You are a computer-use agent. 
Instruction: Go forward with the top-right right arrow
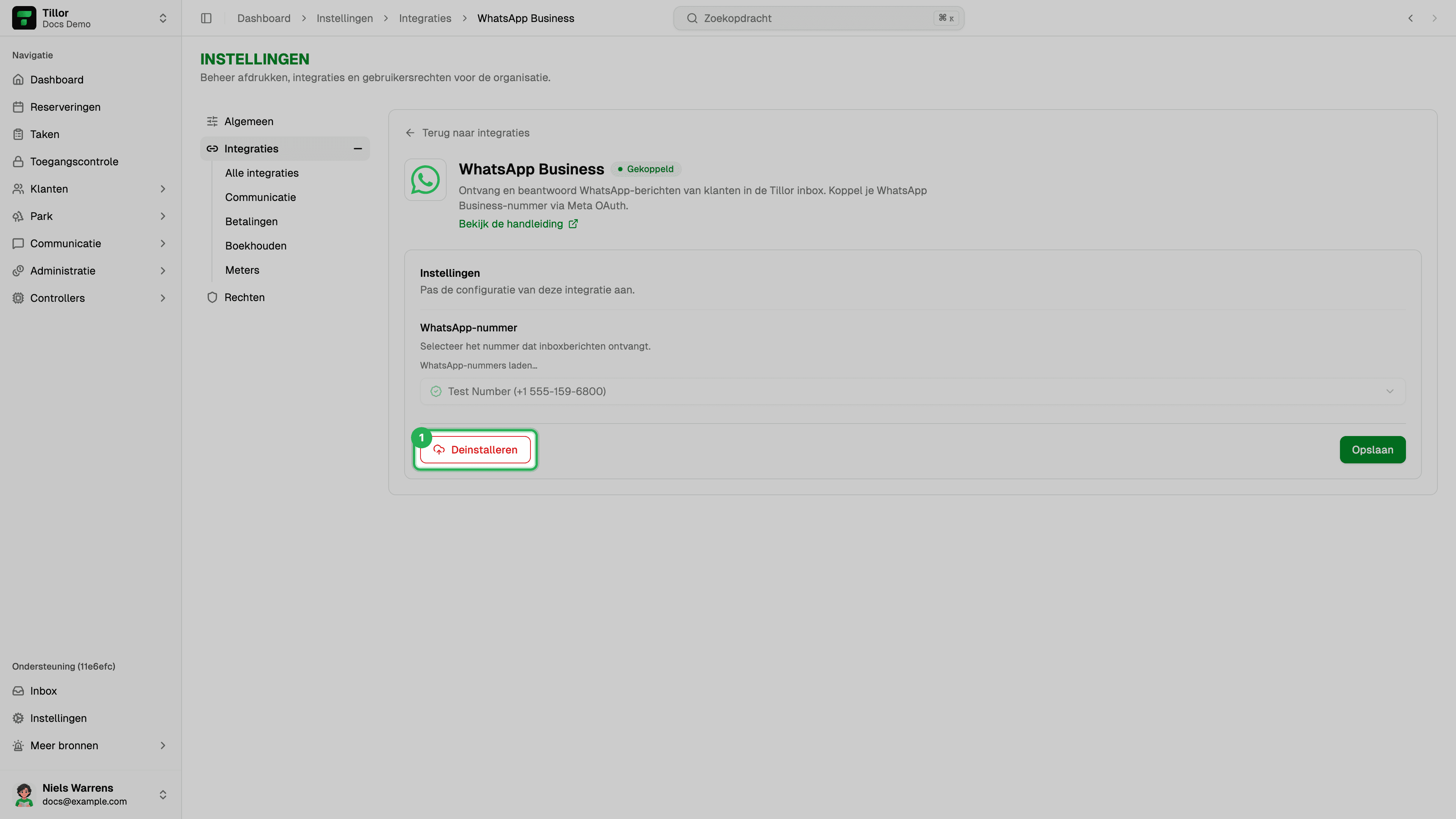(x=1434, y=18)
